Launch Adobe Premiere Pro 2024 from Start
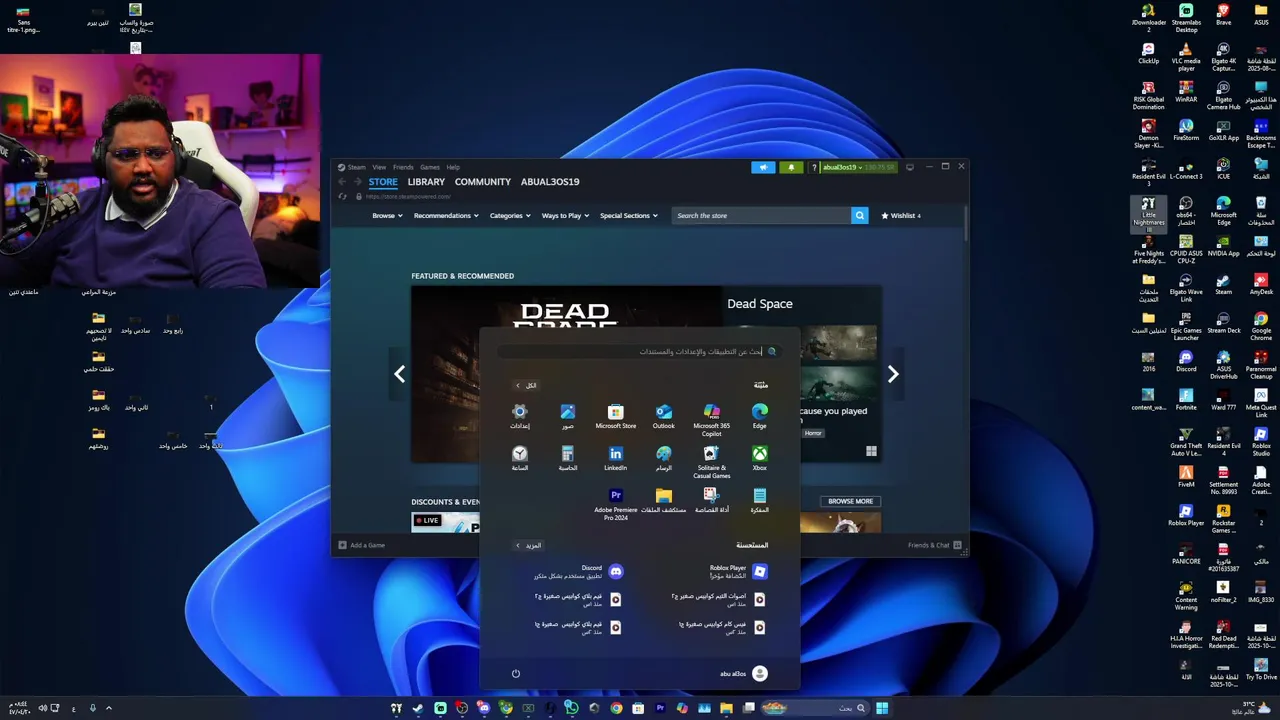 pyautogui.click(x=616, y=504)
